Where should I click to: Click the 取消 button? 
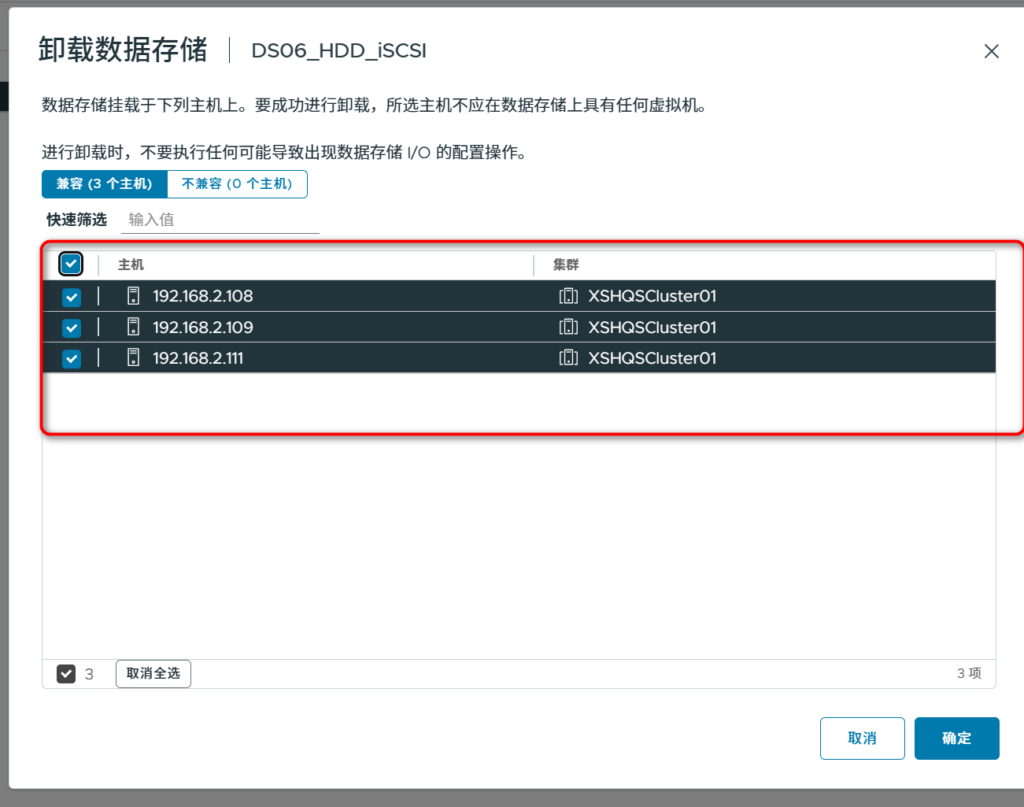tap(861, 738)
